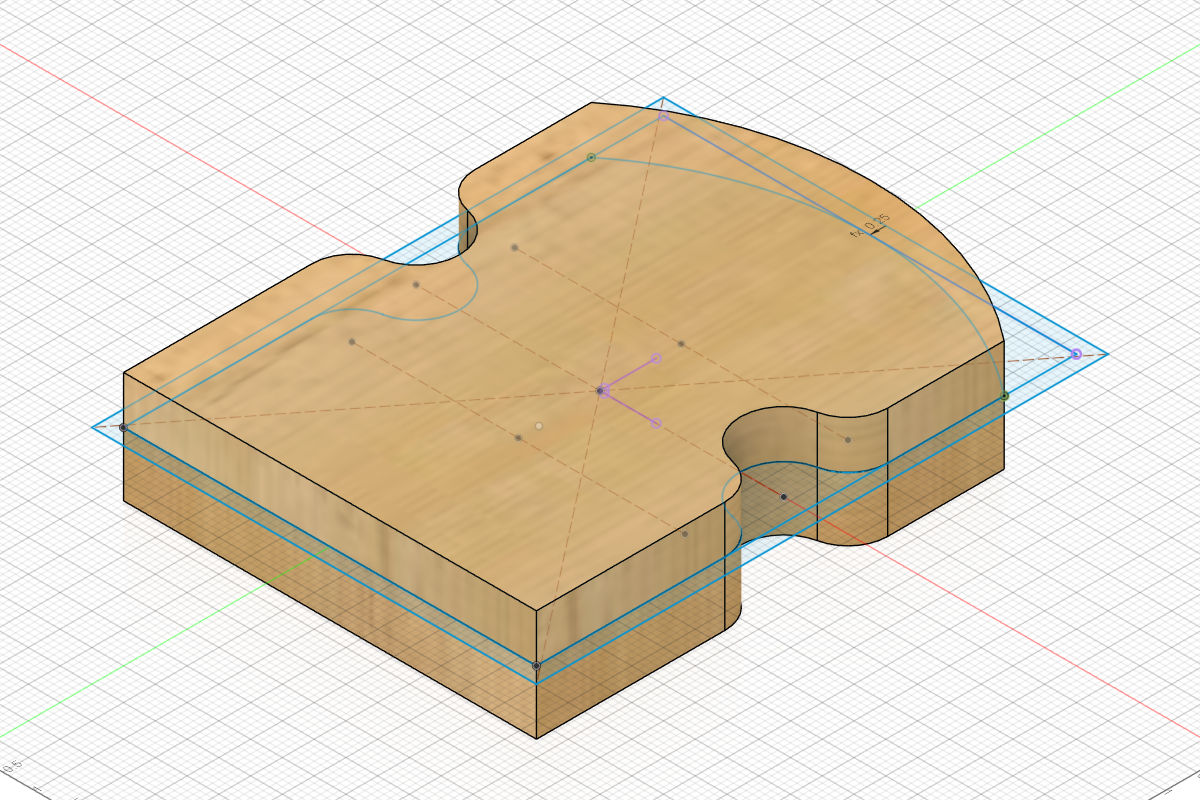The image size is (1200, 800).
Task: Click the sketch origin point at center
Action: (601, 390)
